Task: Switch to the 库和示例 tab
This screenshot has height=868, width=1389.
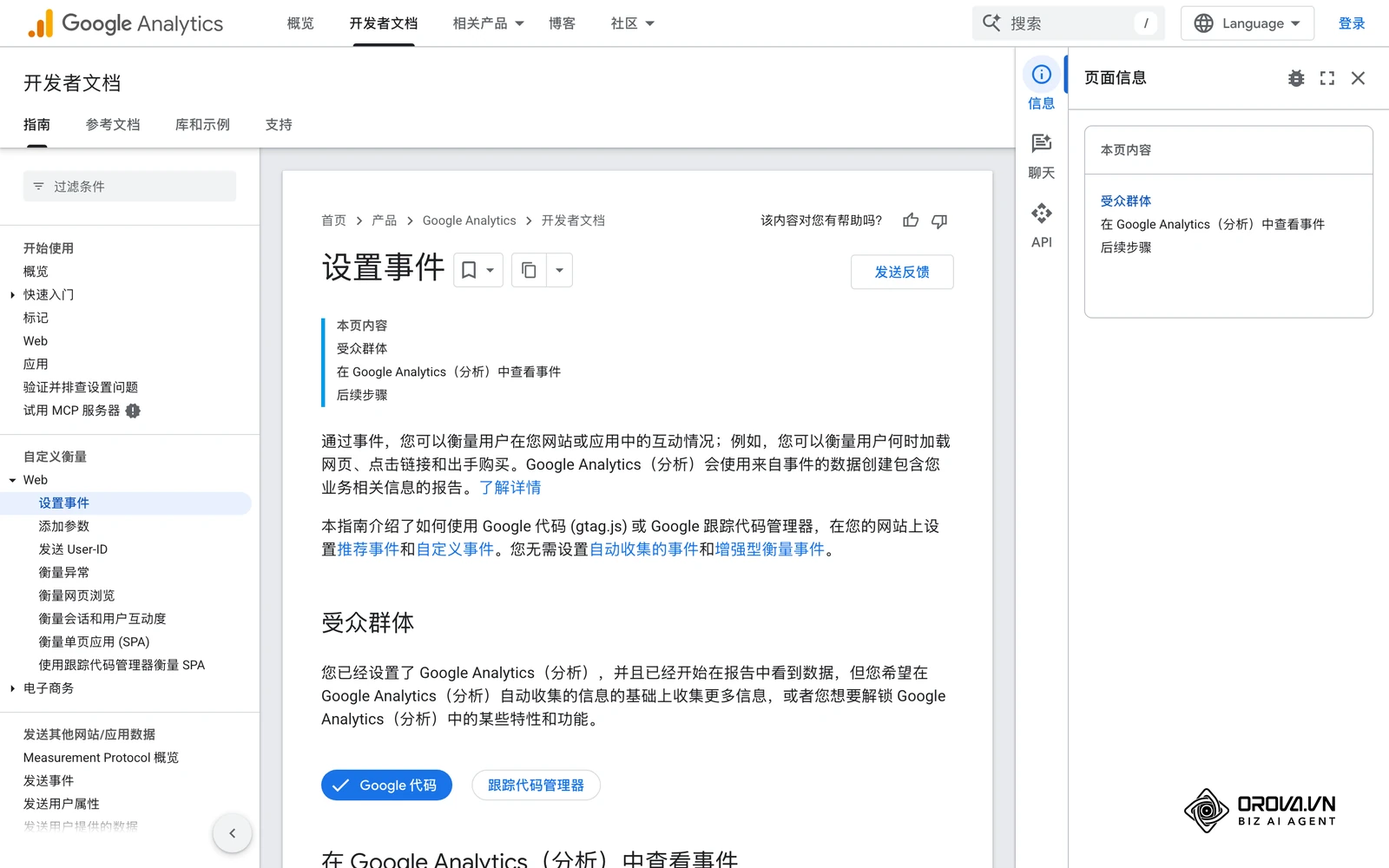Action: click(x=202, y=125)
